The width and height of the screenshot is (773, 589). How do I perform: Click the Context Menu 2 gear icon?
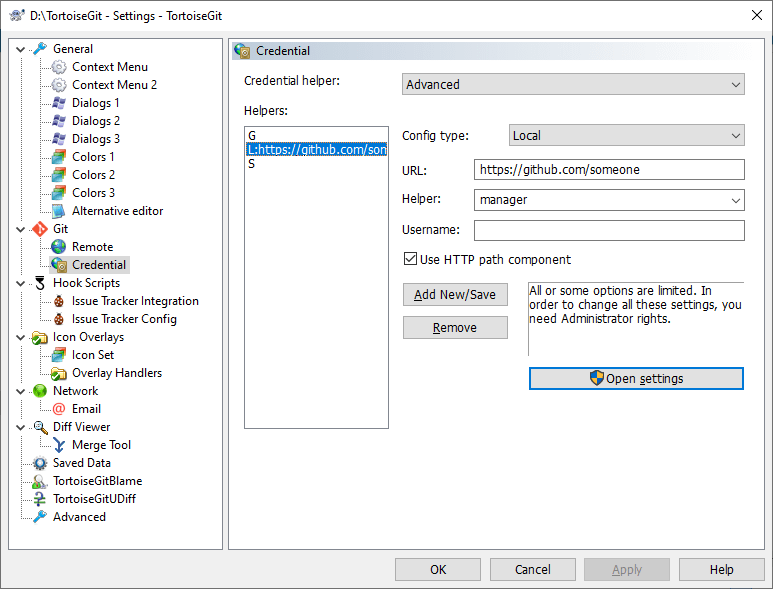[59, 85]
